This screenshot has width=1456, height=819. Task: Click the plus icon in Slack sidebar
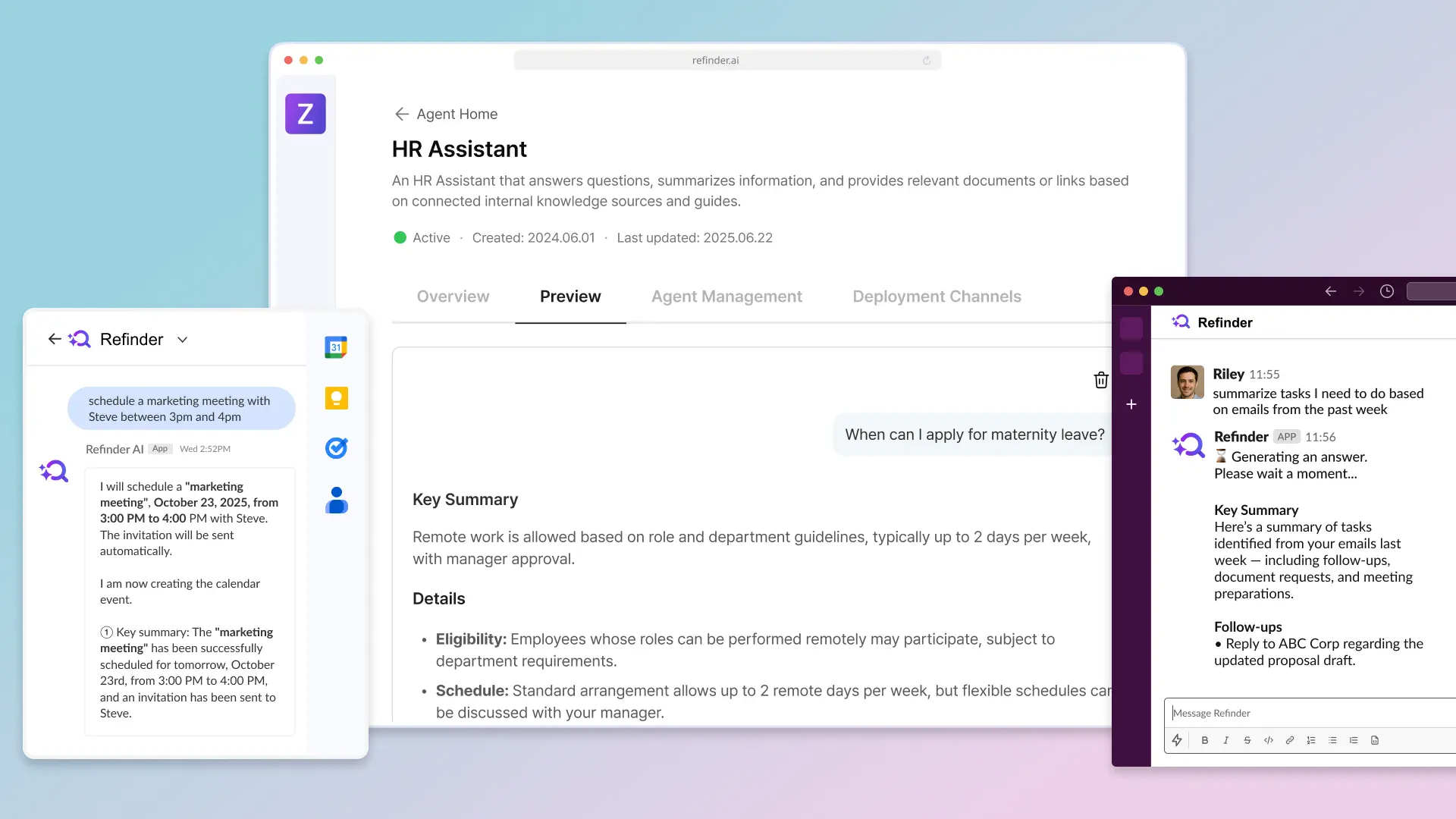click(x=1131, y=404)
